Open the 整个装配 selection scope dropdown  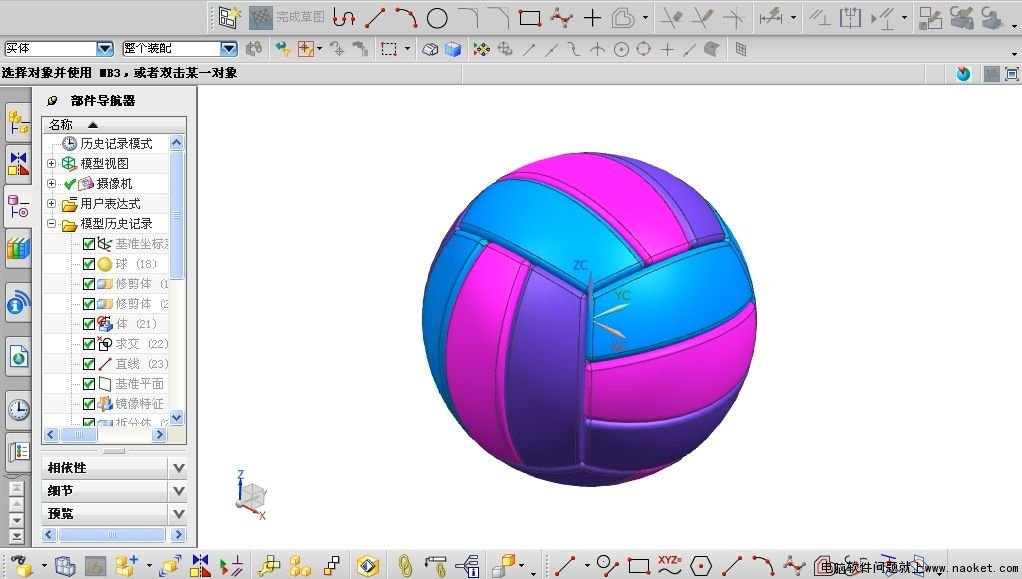[229, 48]
